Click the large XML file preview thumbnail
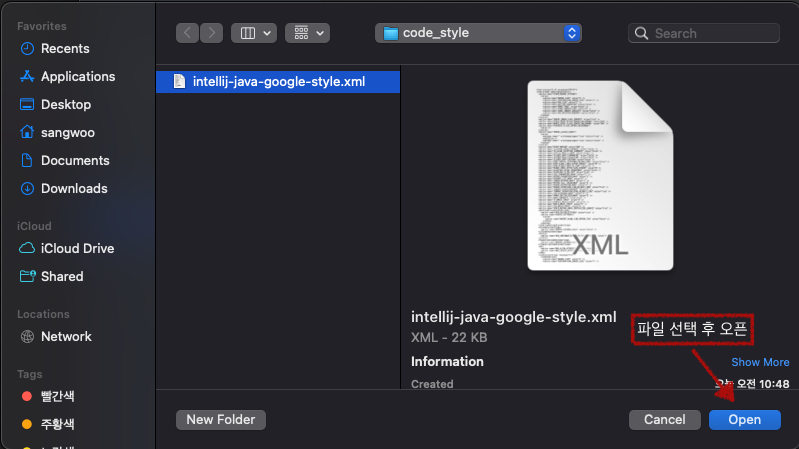Image resolution: width=799 pixels, height=449 pixels. pyautogui.click(x=600, y=175)
